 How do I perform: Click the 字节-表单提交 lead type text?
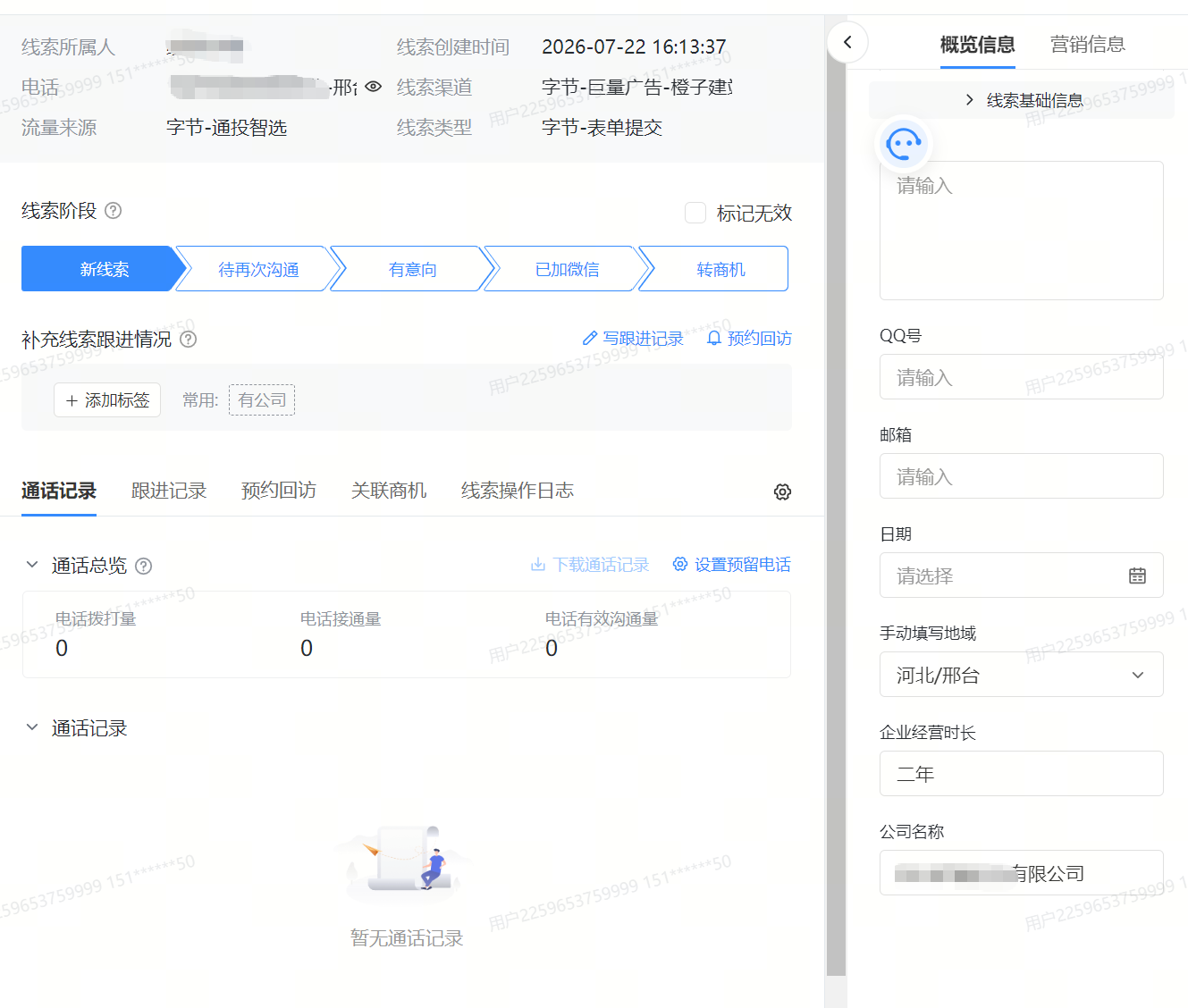pos(602,128)
